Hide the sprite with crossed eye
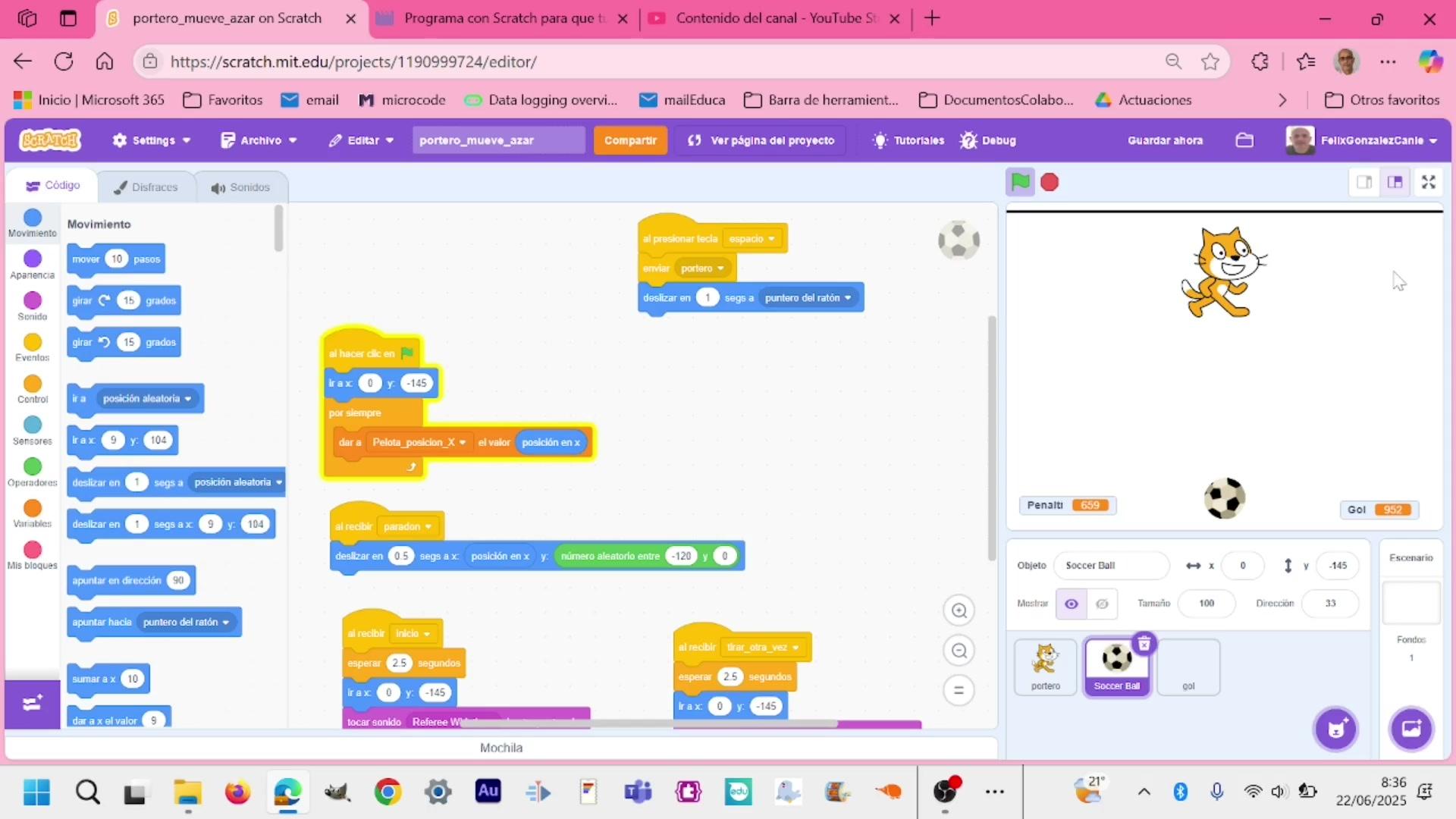This screenshot has height=819, width=1456. (1102, 604)
